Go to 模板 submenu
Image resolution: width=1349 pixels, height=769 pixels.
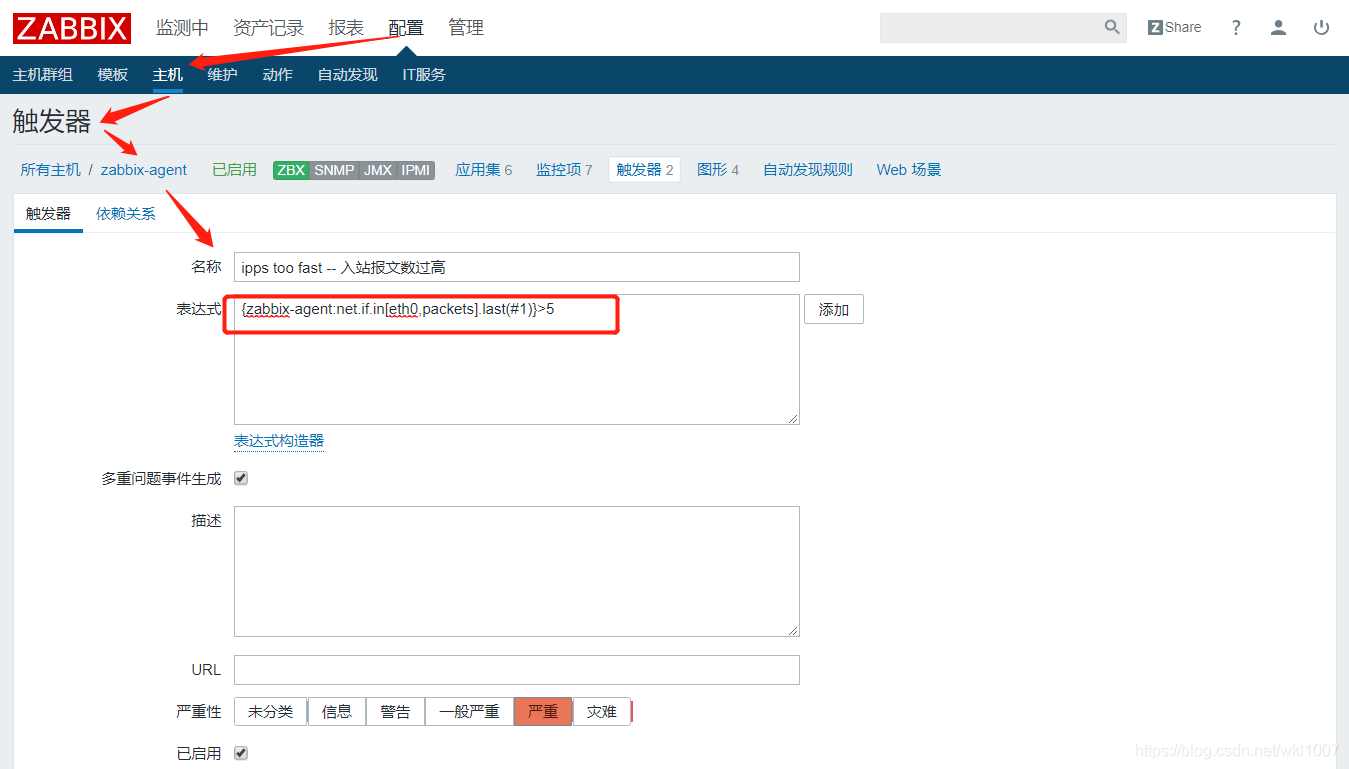(113, 75)
